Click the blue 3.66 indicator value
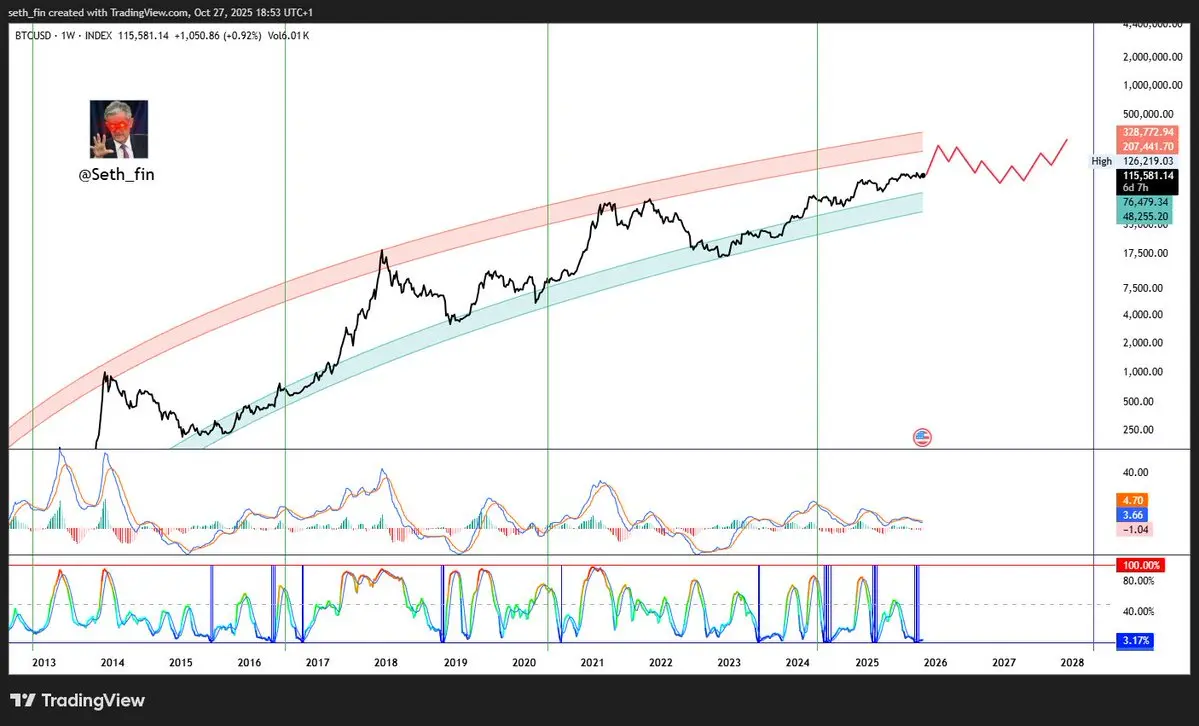The image size is (1199, 726). [x=1132, y=515]
